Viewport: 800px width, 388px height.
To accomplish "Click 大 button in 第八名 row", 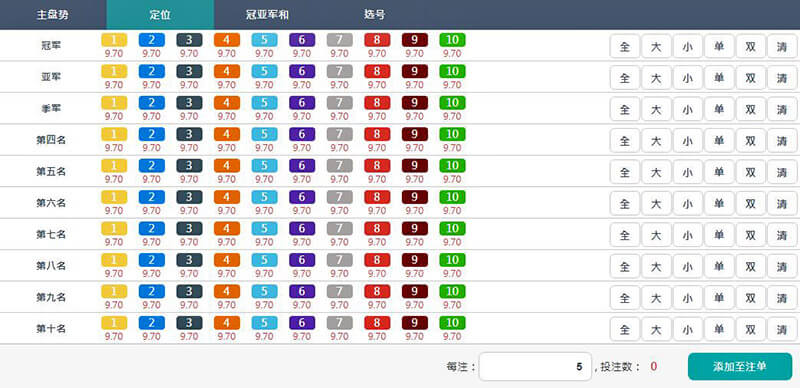I will tap(656, 266).
